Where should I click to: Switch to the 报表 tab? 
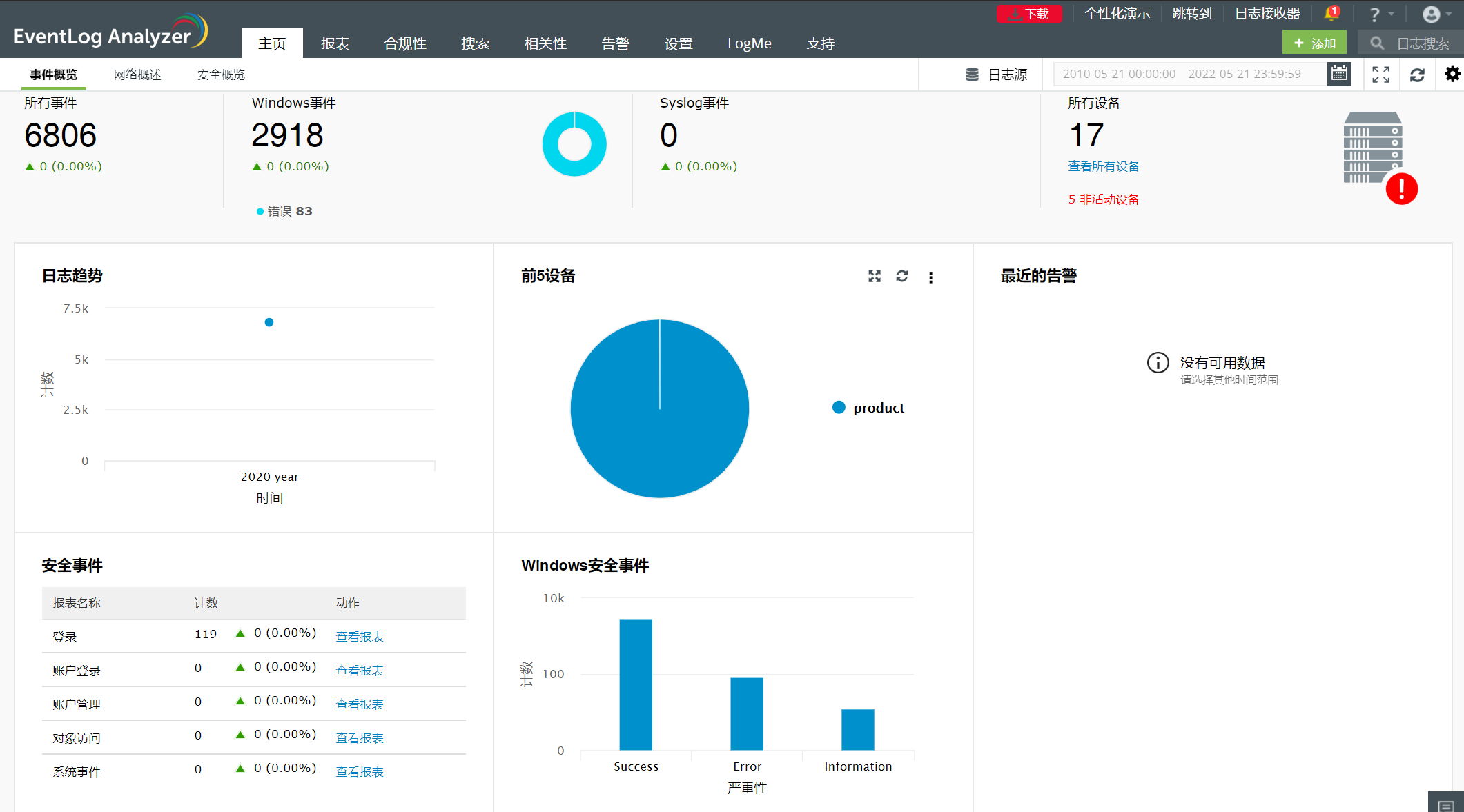(335, 43)
